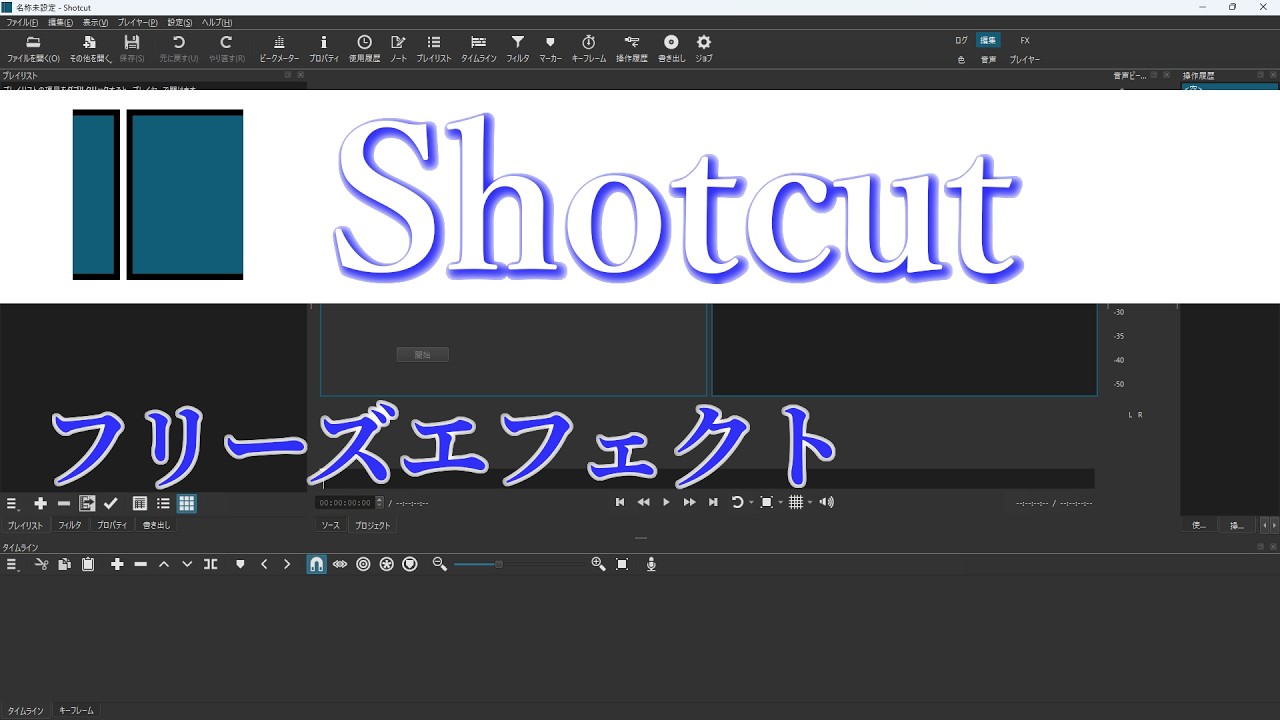
Task: Open キーフレーム panel from main toolbar
Action: click(589, 48)
